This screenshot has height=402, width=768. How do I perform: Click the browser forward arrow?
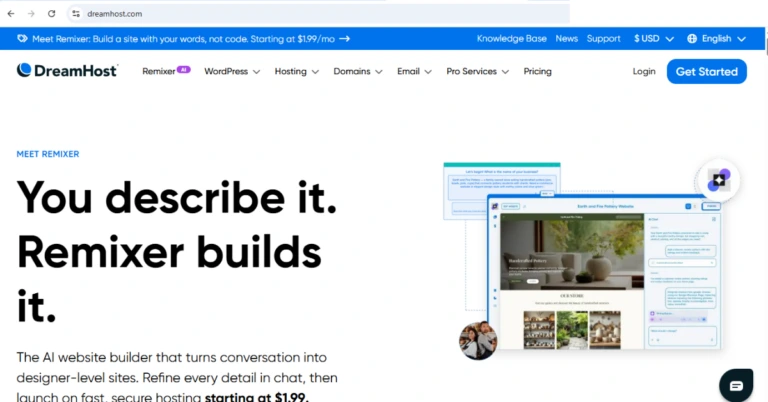(31, 14)
